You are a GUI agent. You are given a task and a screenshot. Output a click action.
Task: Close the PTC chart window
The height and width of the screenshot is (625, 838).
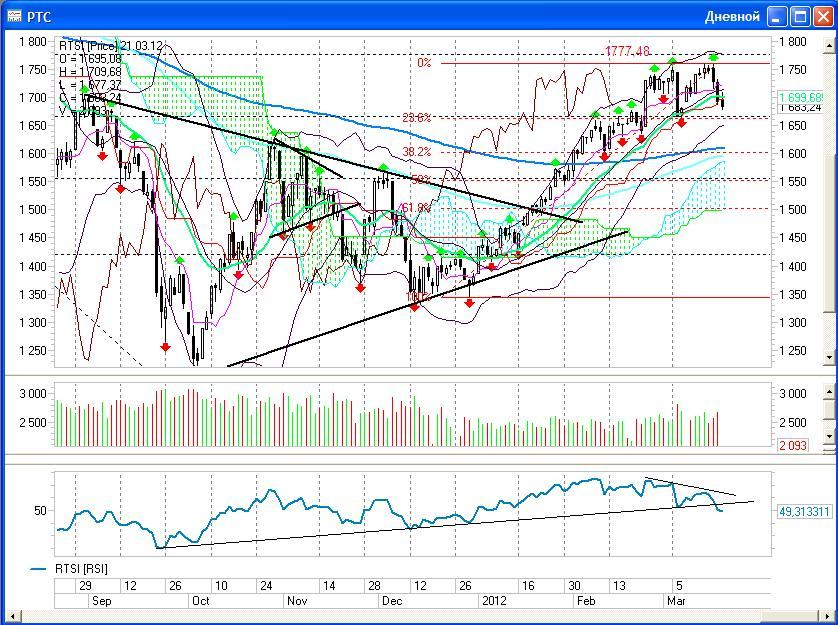click(823, 17)
